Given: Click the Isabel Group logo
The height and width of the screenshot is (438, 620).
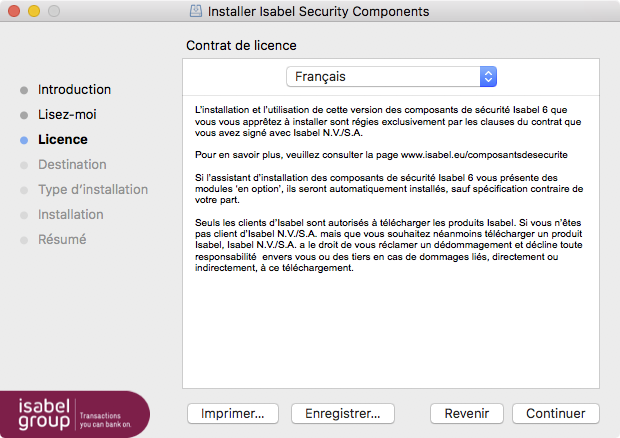Looking at the screenshot, I should coord(75,414).
